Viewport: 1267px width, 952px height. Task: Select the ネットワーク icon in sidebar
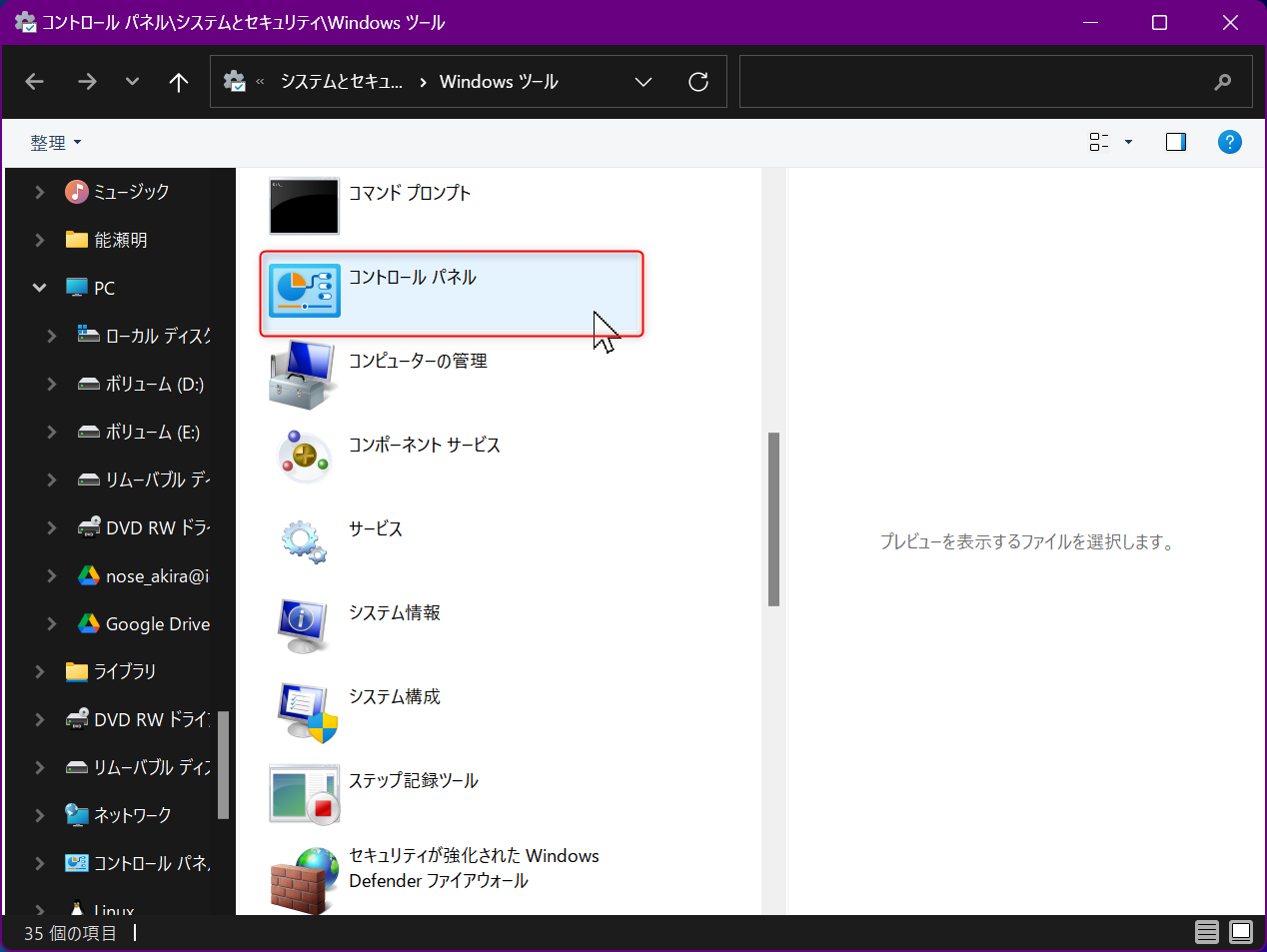(x=77, y=815)
